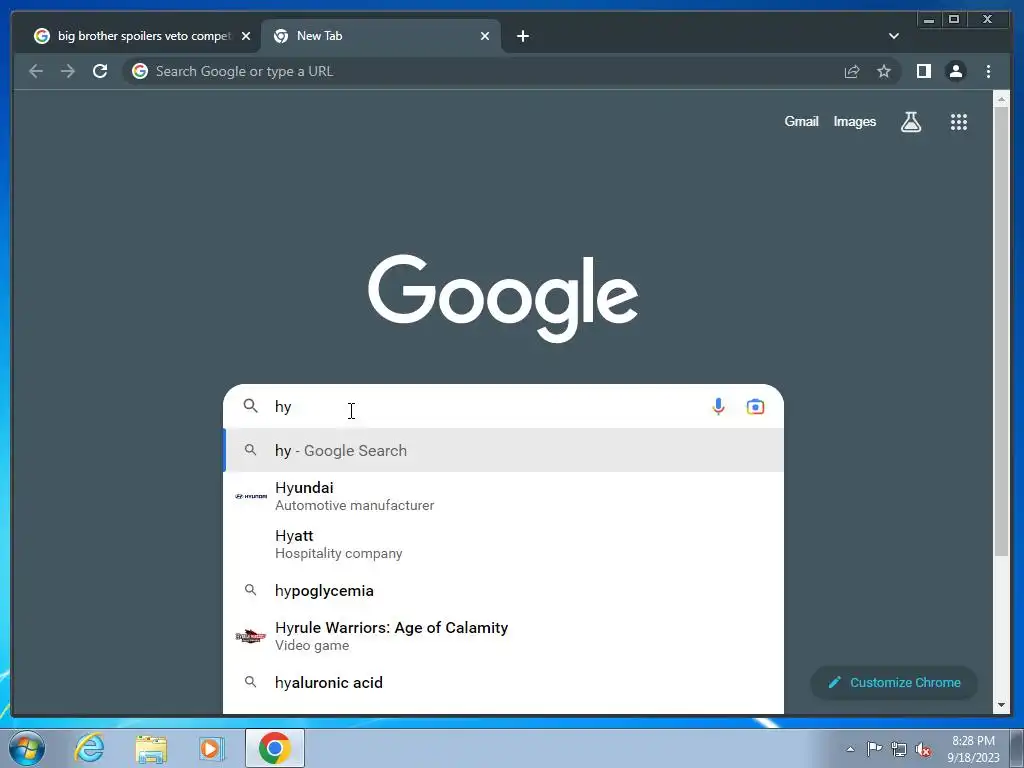Image resolution: width=1024 pixels, height=768 pixels.
Task: Click the Hyundai logo thumbnail
Action: click(x=251, y=496)
